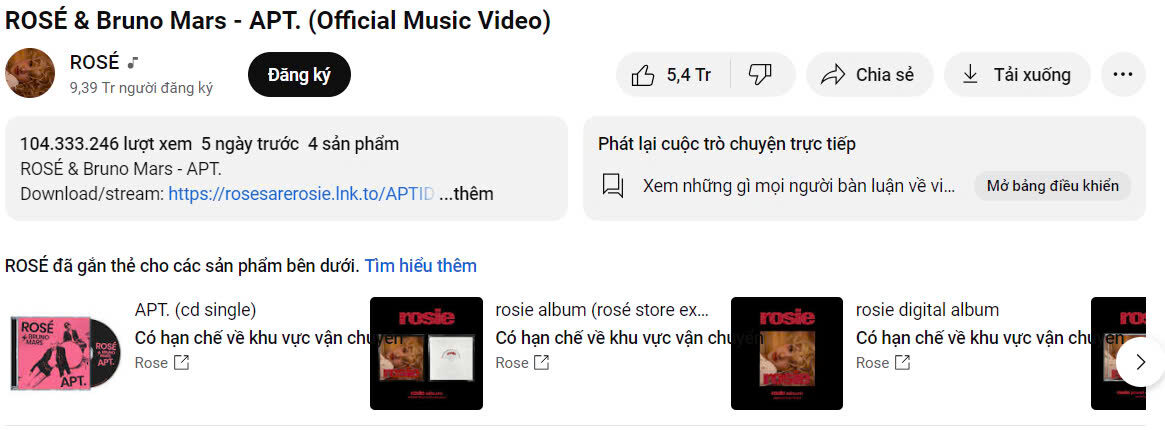
Task: Open rosie album rosé store product thumbnail
Action: 426,354
